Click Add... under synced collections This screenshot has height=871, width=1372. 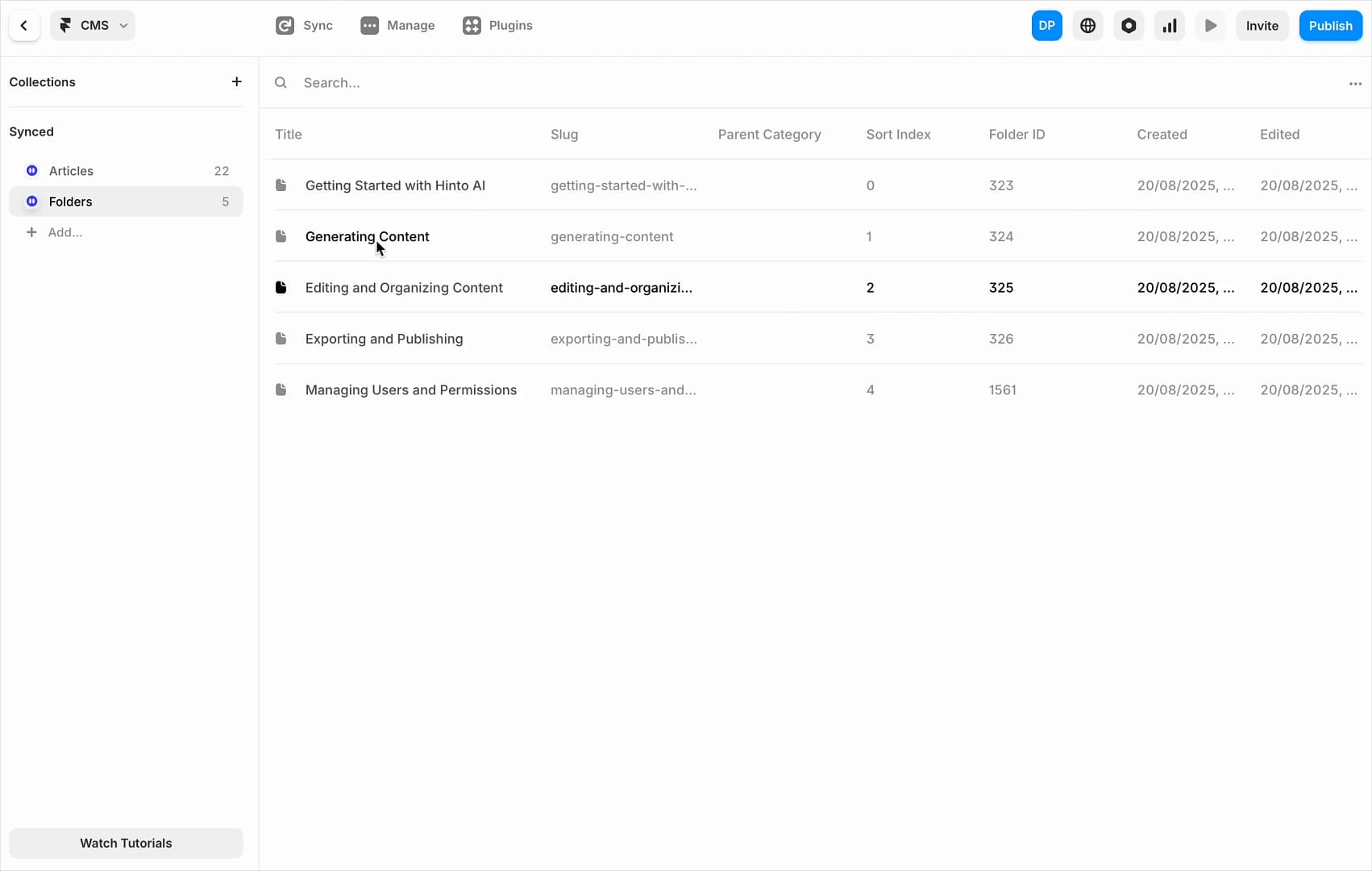point(54,232)
